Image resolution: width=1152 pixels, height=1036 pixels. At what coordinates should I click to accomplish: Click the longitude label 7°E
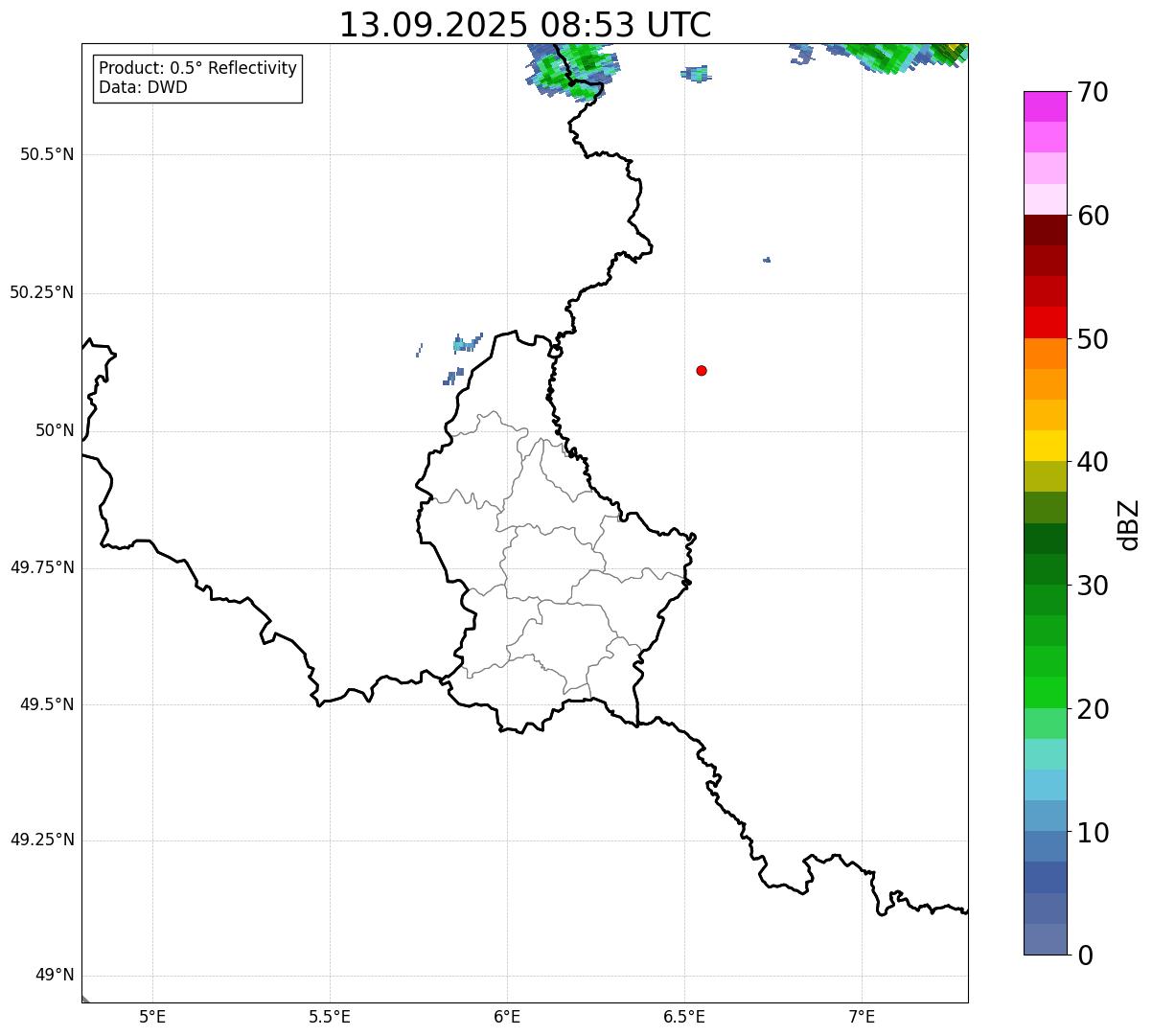tap(862, 1016)
